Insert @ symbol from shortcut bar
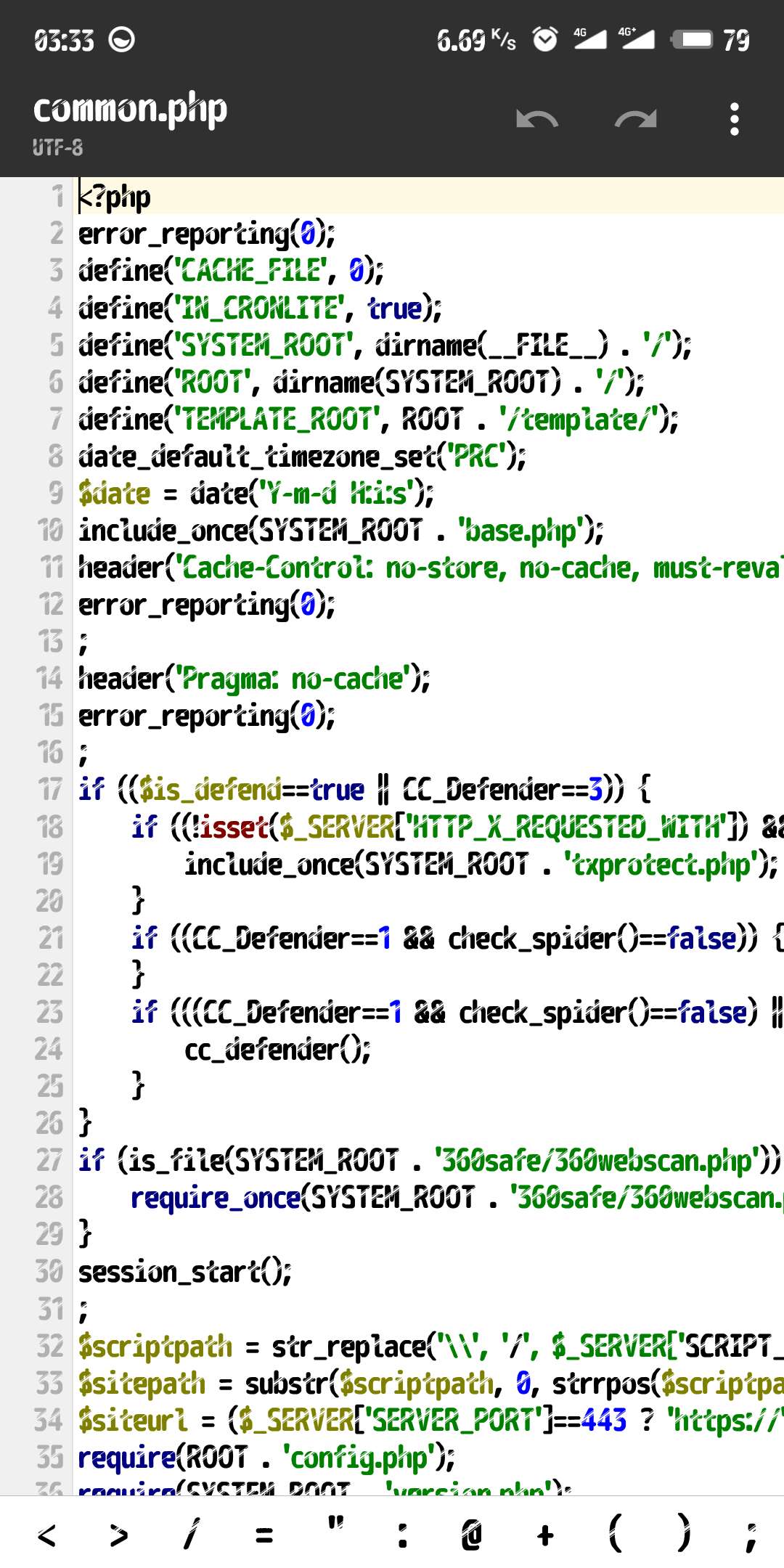The width and height of the screenshot is (784, 1568). point(472,1535)
